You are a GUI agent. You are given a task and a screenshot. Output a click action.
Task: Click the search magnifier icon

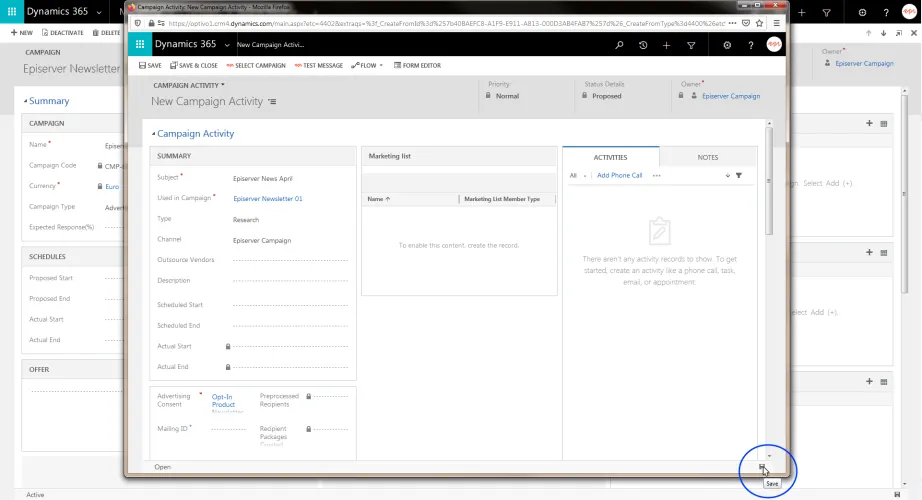(619, 45)
